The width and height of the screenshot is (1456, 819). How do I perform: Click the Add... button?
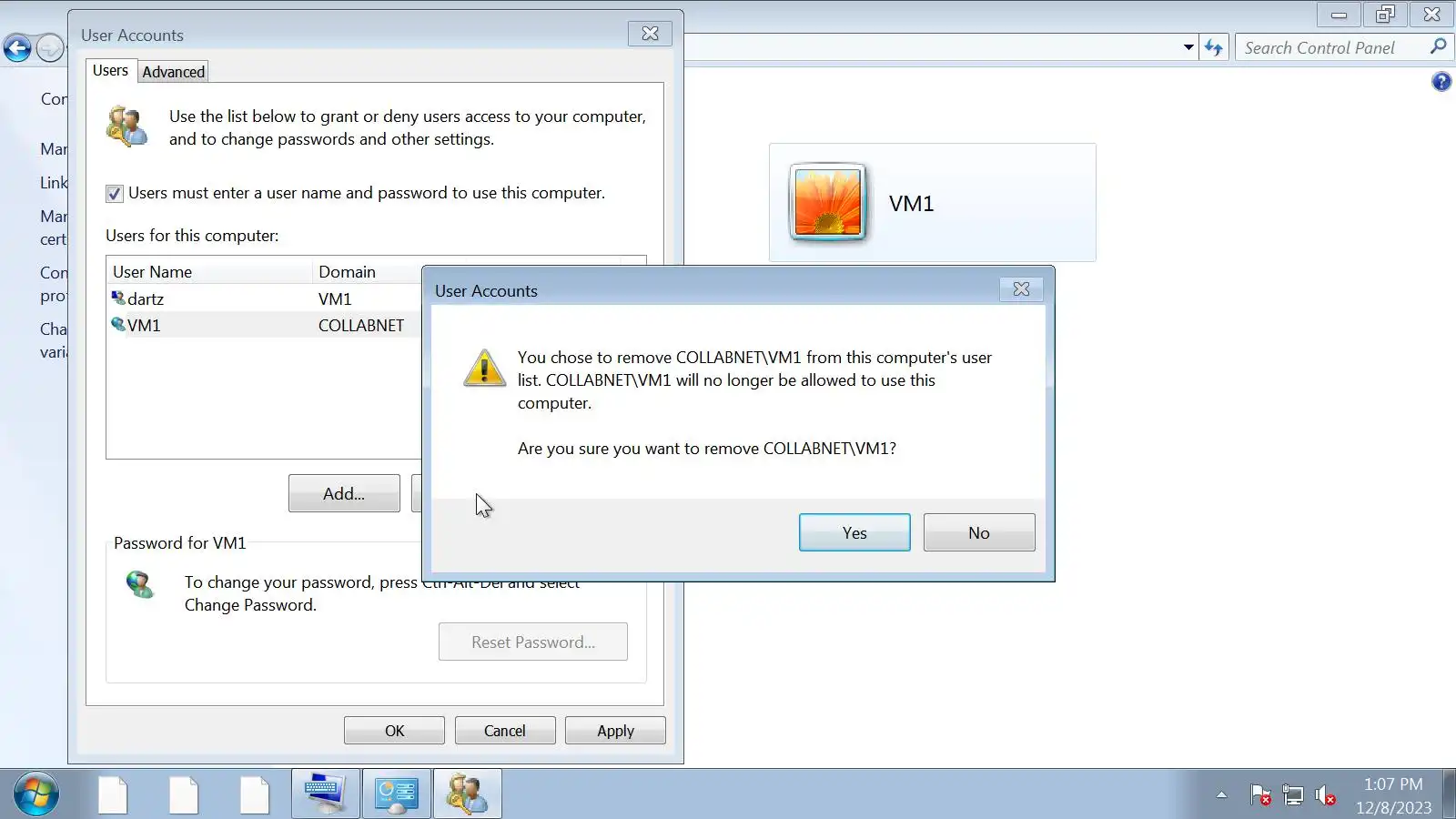click(x=344, y=493)
